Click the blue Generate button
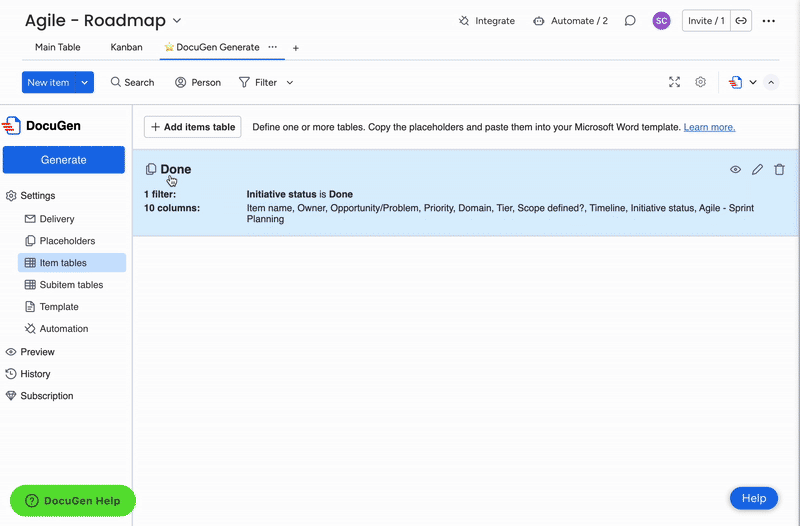The width and height of the screenshot is (800, 526). pyautogui.click(x=64, y=160)
